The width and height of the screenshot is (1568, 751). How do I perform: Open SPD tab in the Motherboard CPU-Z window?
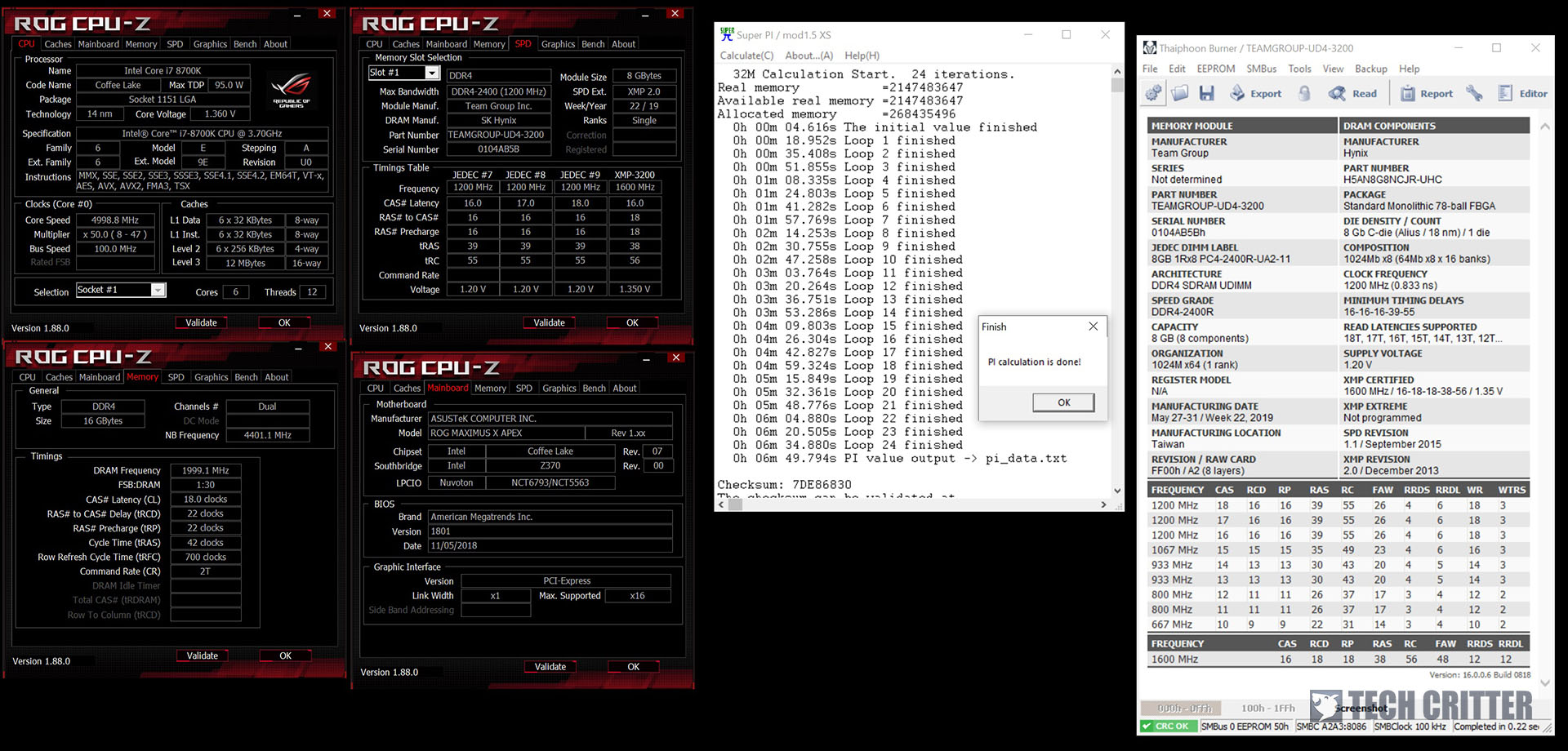524,388
